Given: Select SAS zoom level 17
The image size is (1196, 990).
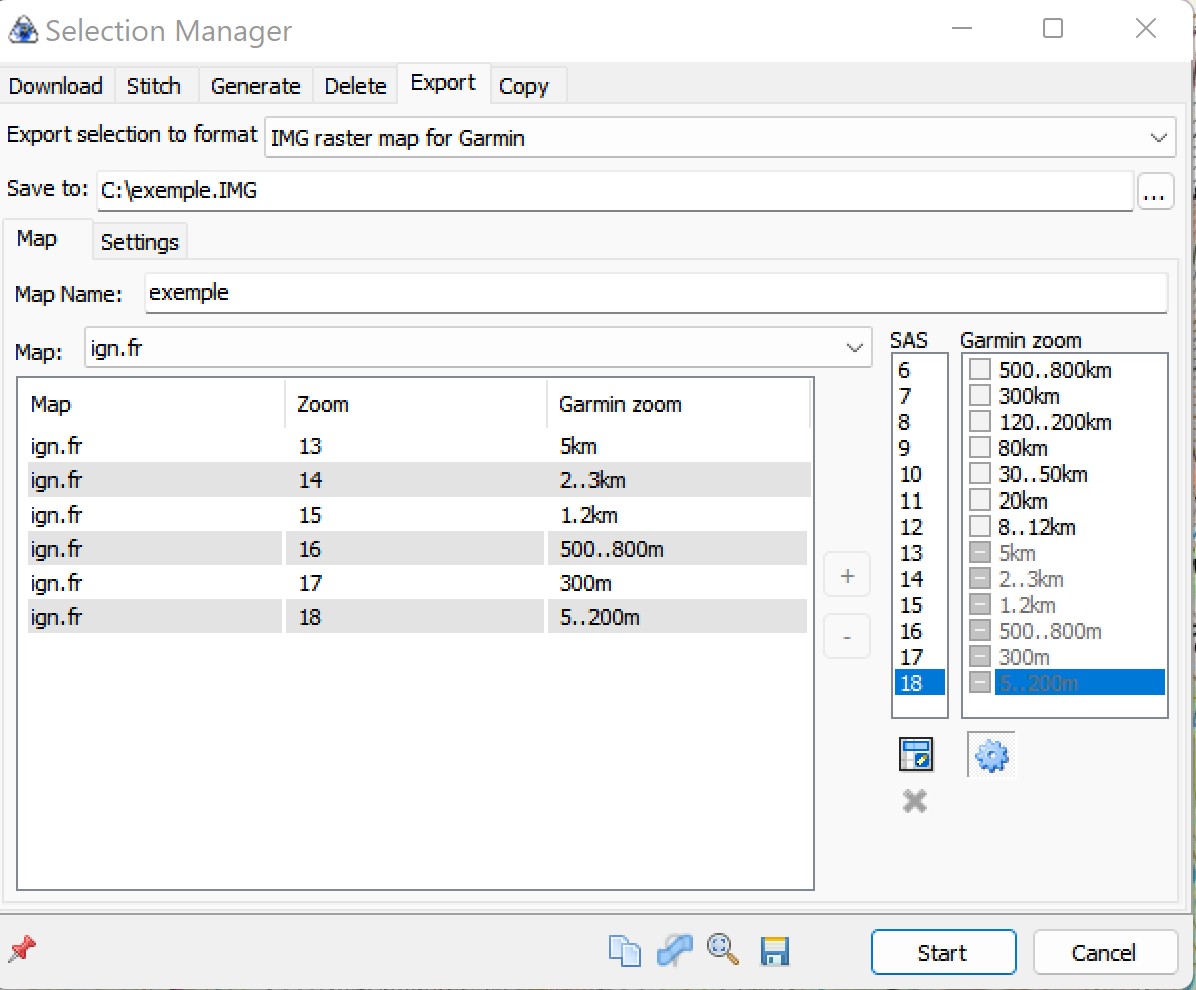Looking at the screenshot, I should (x=919, y=656).
